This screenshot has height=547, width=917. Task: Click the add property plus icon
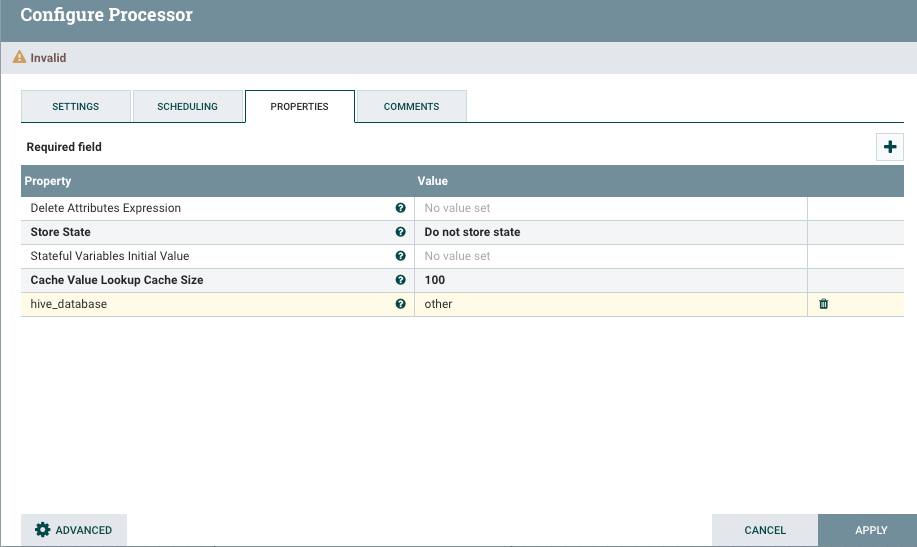(x=890, y=147)
